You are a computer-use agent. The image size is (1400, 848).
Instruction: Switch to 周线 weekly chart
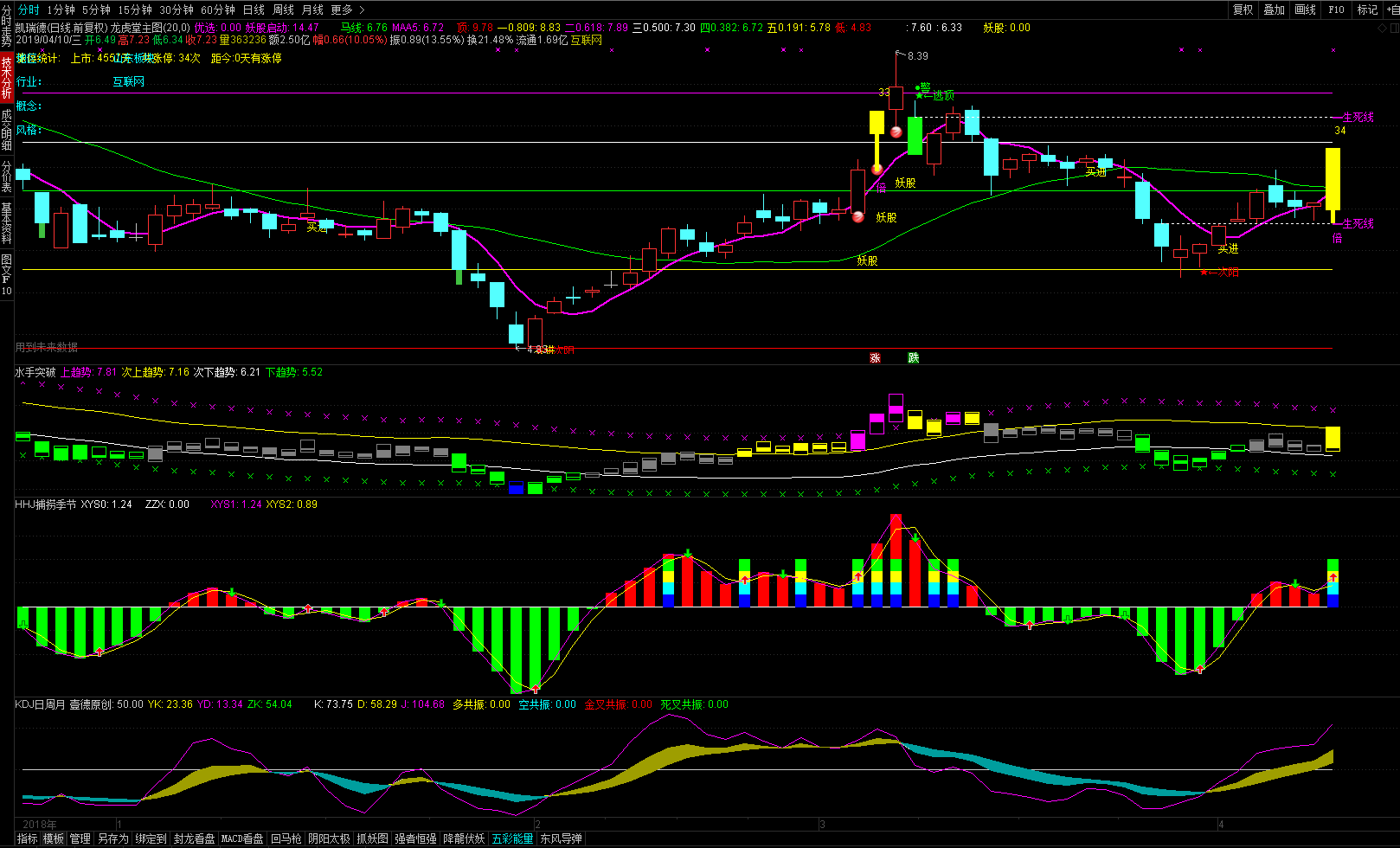283,10
